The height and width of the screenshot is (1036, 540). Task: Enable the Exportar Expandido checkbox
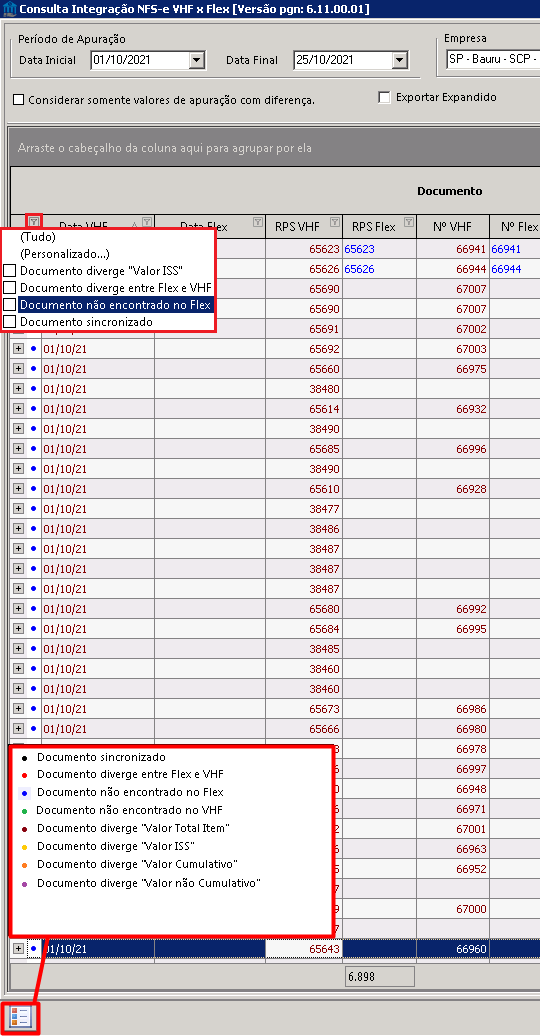pyautogui.click(x=384, y=98)
